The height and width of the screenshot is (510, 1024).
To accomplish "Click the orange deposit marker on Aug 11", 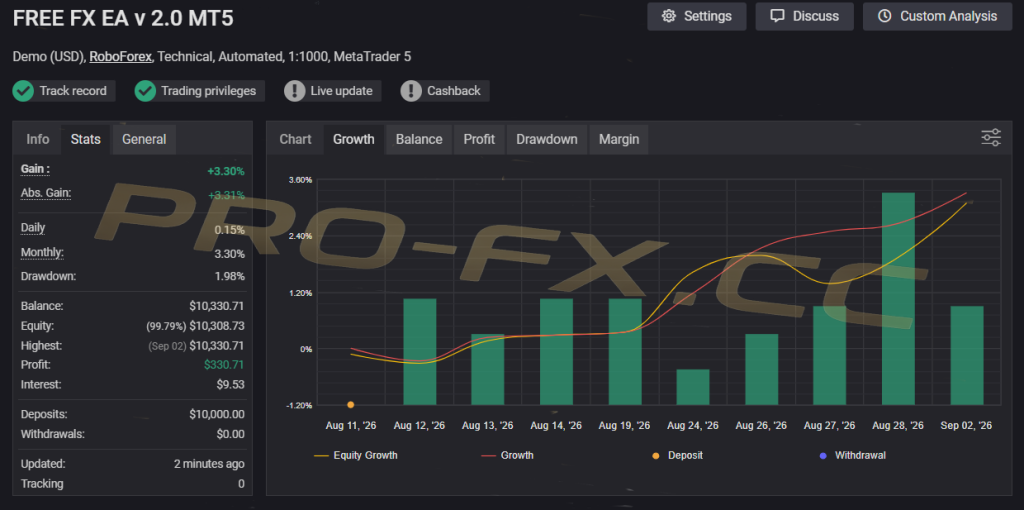I will [351, 405].
